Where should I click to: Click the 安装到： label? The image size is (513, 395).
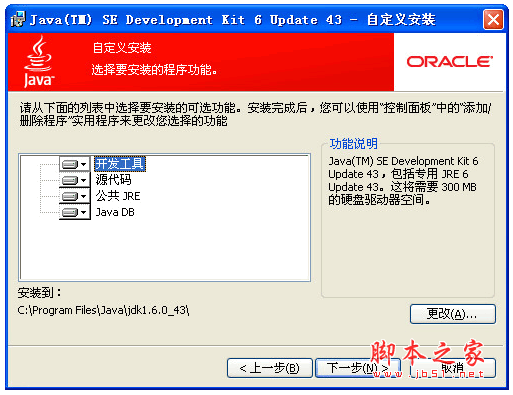pos(39,293)
